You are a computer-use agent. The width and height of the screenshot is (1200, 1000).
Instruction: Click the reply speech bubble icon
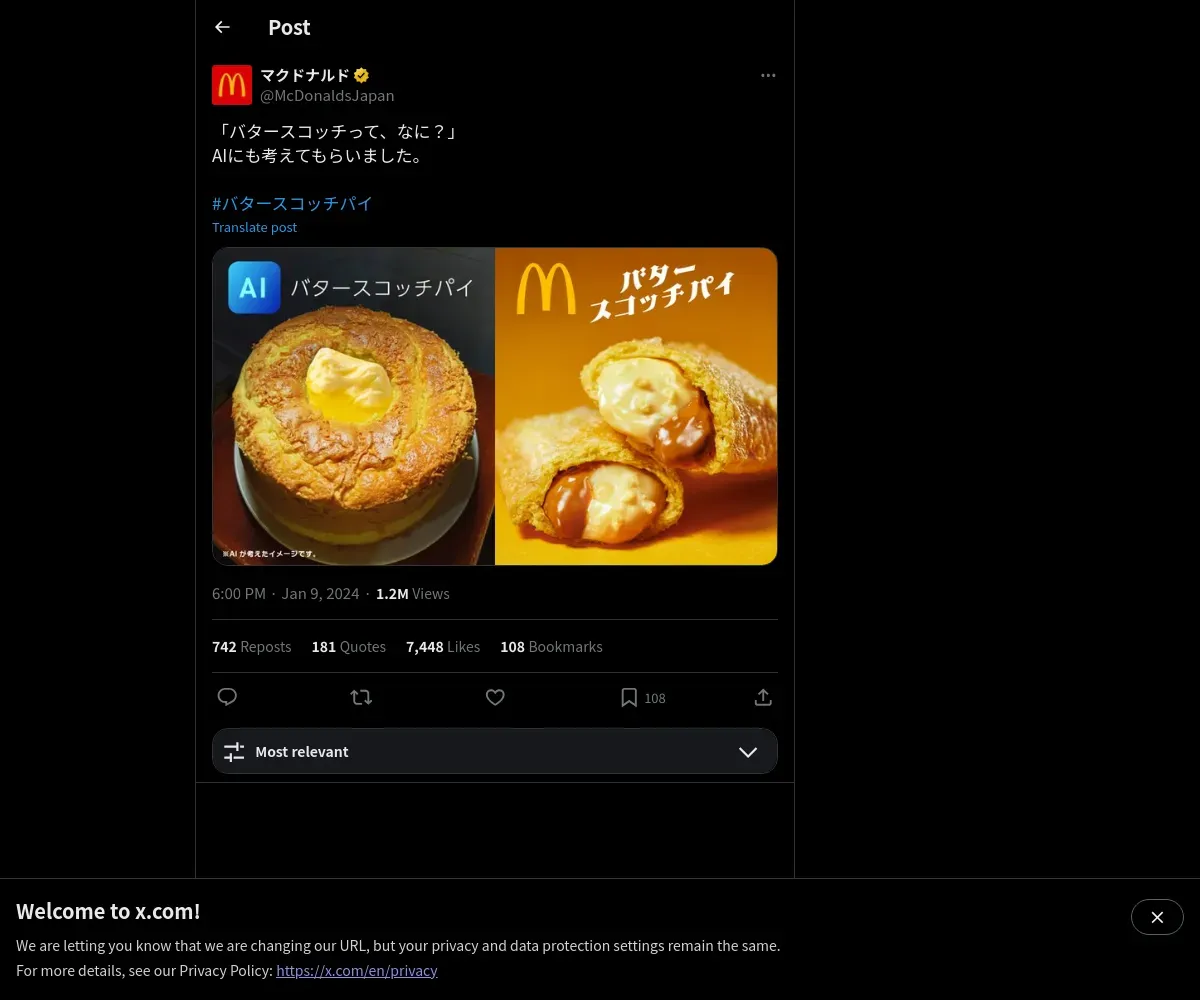(227, 697)
